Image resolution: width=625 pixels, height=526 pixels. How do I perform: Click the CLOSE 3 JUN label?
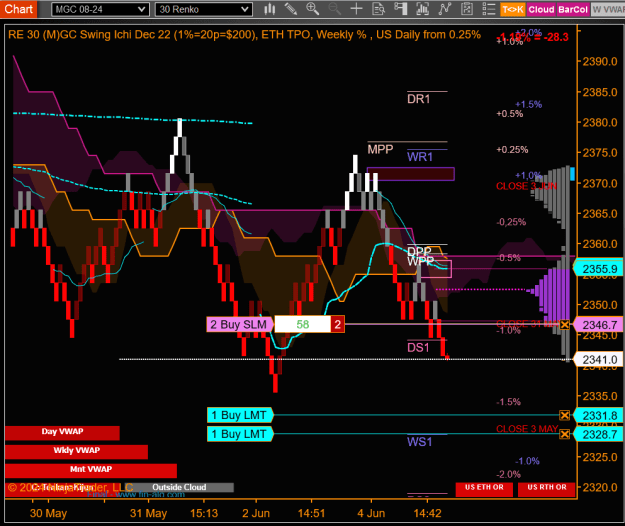point(526,186)
